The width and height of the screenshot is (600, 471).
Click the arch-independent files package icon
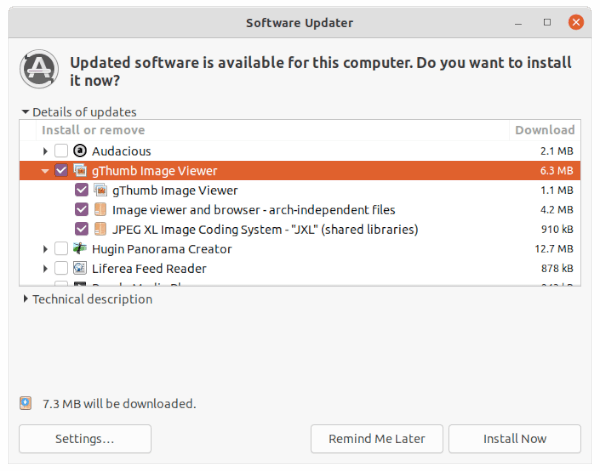pyautogui.click(x=100, y=210)
